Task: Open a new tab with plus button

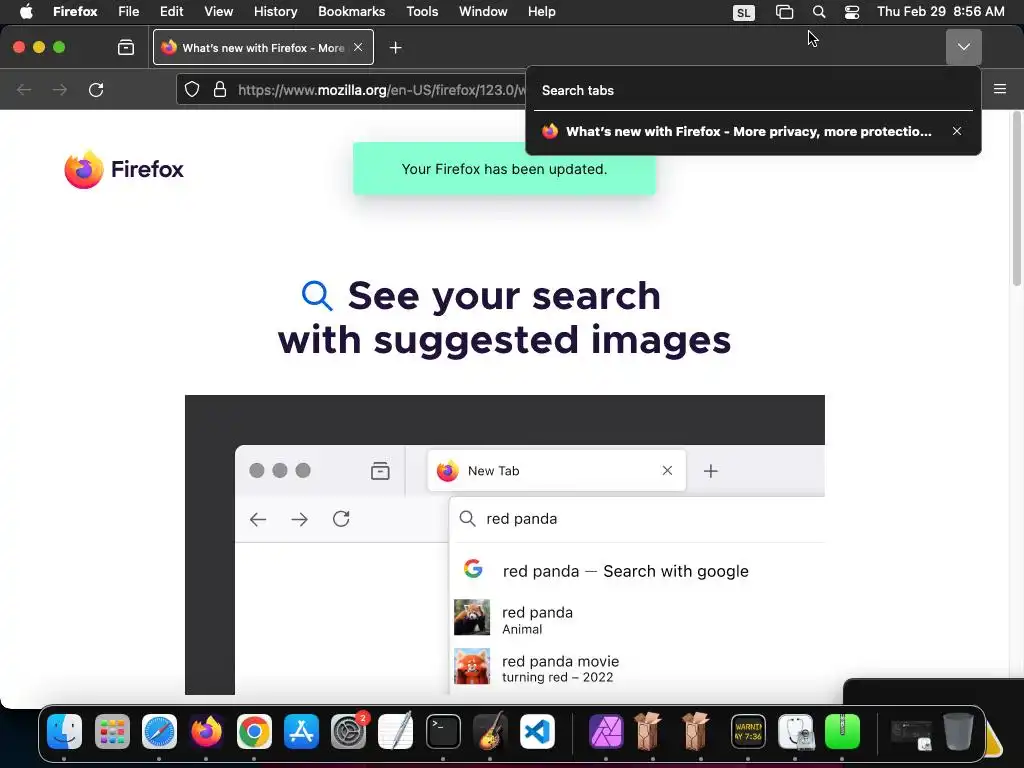Action: coord(395,48)
